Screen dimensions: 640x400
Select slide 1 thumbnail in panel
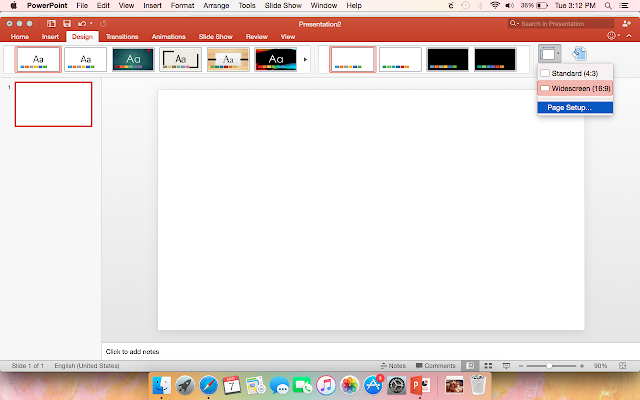53,104
